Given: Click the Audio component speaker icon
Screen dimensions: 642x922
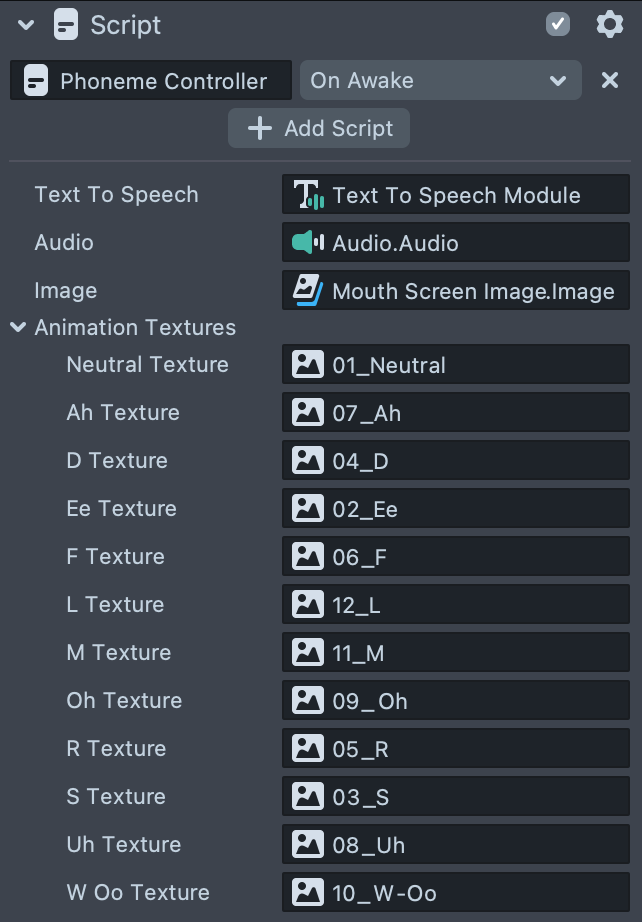Looking at the screenshot, I should pyautogui.click(x=308, y=242).
